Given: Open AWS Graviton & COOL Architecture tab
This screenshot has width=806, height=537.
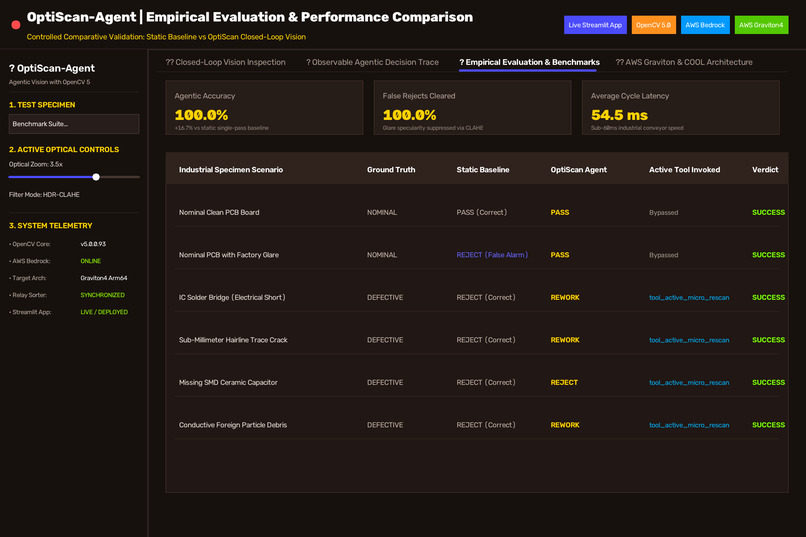Looking at the screenshot, I should [684, 62].
